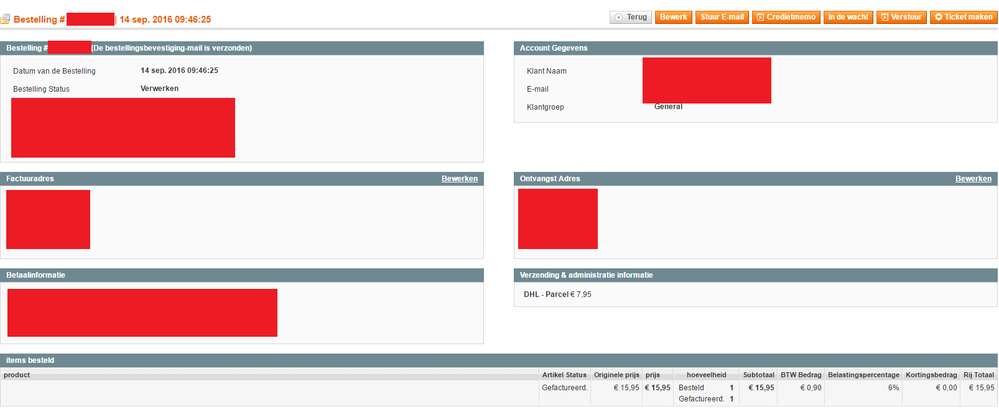999x416 pixels.
Task: Click the product column header
Action: 17,375
